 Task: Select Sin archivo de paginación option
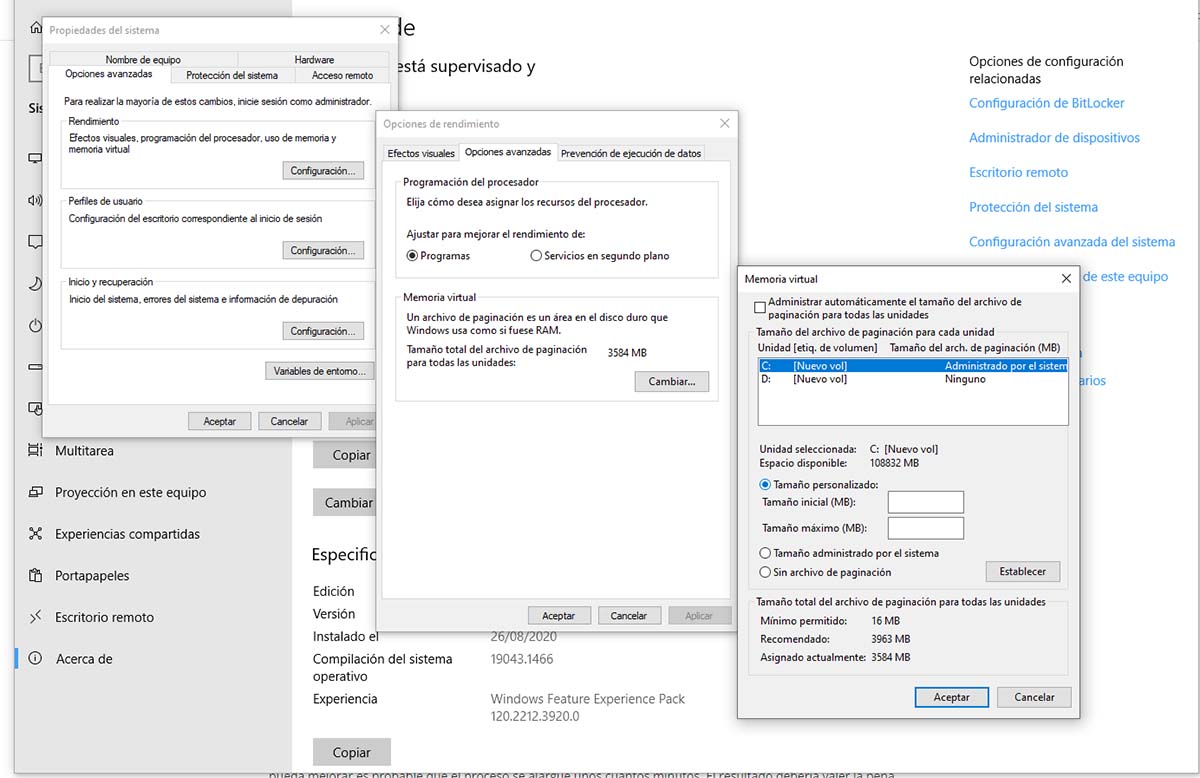(765, 573)
